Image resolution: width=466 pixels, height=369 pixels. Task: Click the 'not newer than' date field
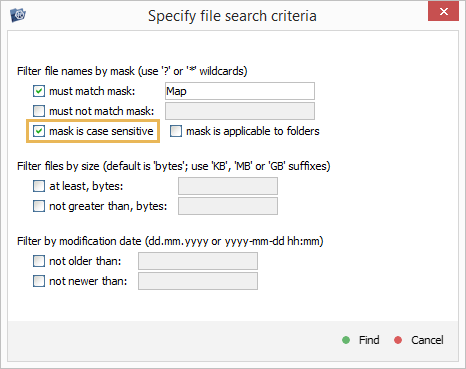198,281
